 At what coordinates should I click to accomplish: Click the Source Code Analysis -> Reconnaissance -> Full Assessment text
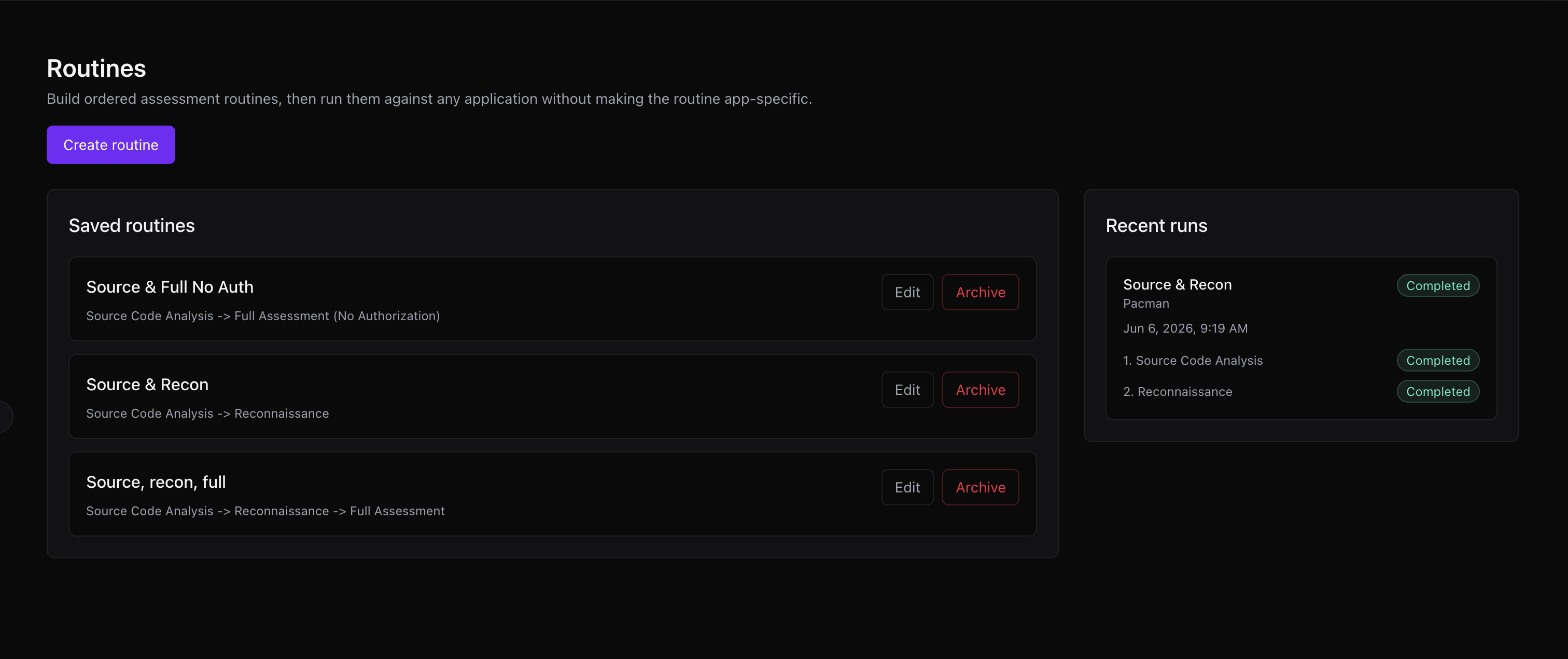click(x=265, y=511)
